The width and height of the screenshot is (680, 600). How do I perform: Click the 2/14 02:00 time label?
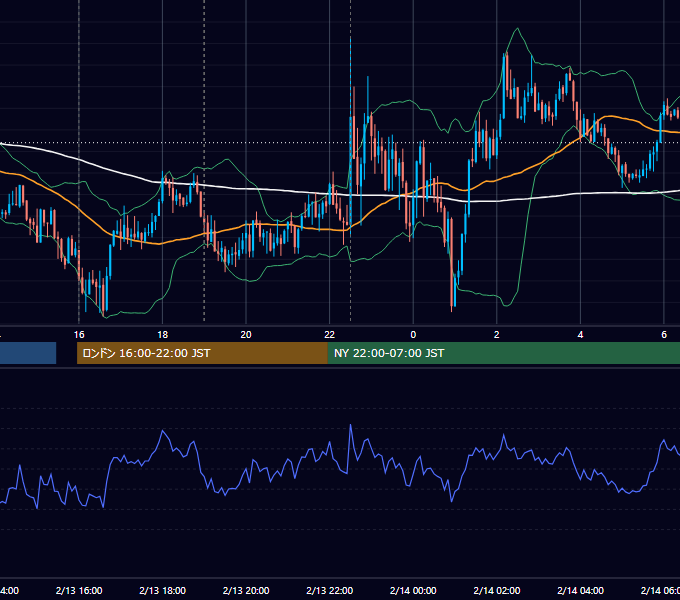point(497,590)
